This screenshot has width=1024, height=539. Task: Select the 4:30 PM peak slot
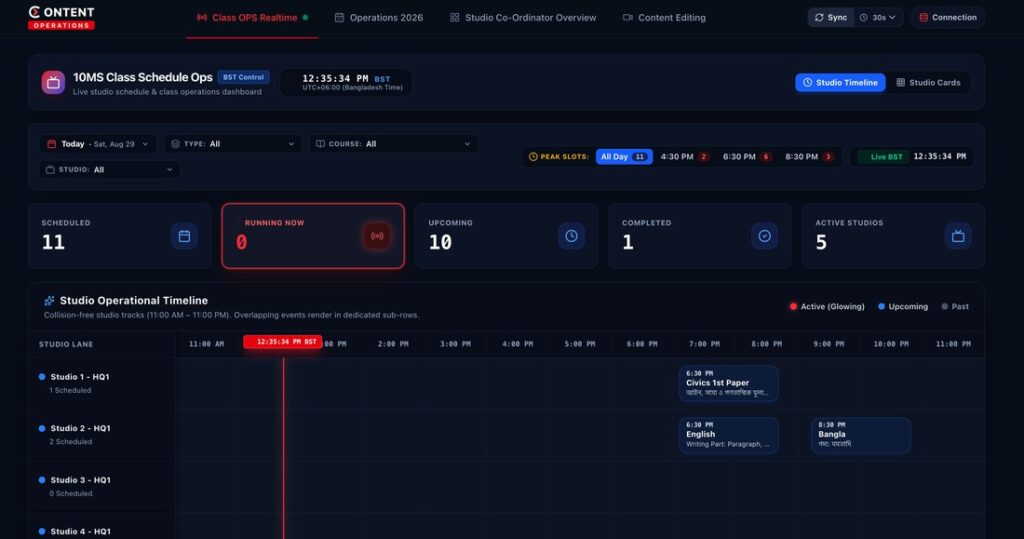click(684, 157)
